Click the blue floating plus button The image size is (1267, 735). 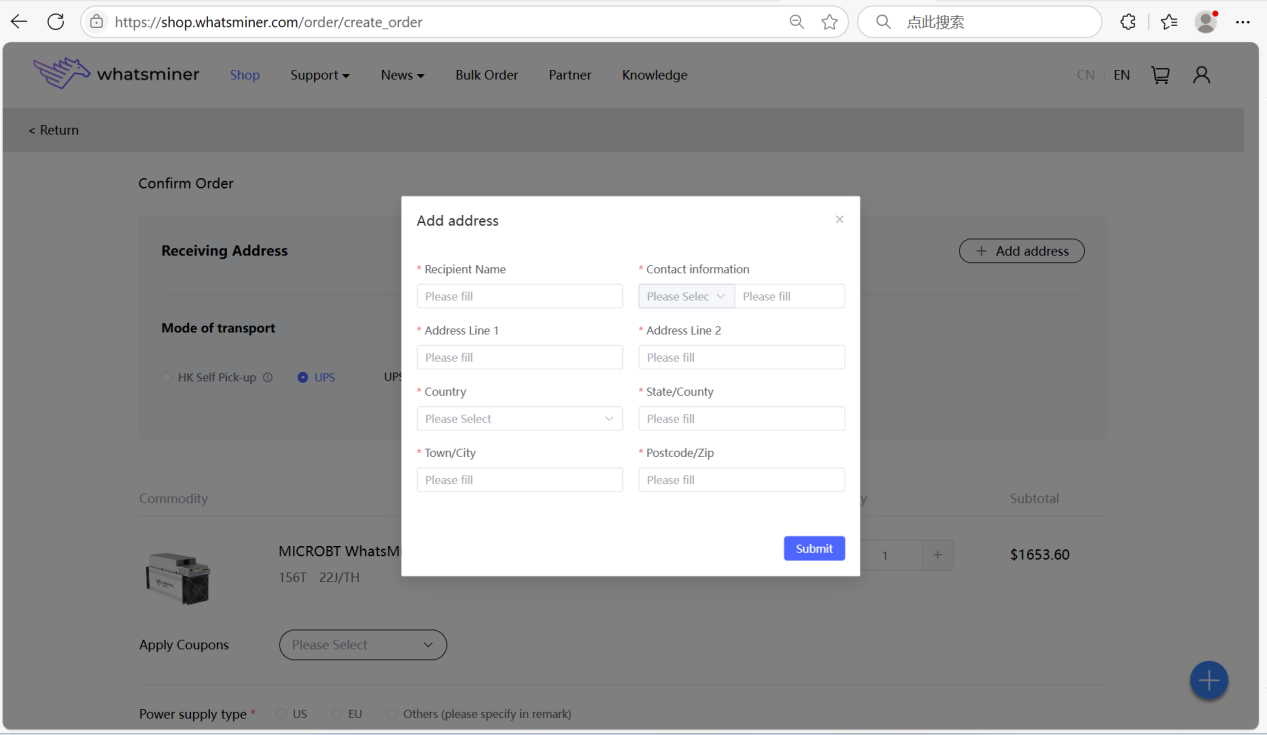coord(1209,681)
